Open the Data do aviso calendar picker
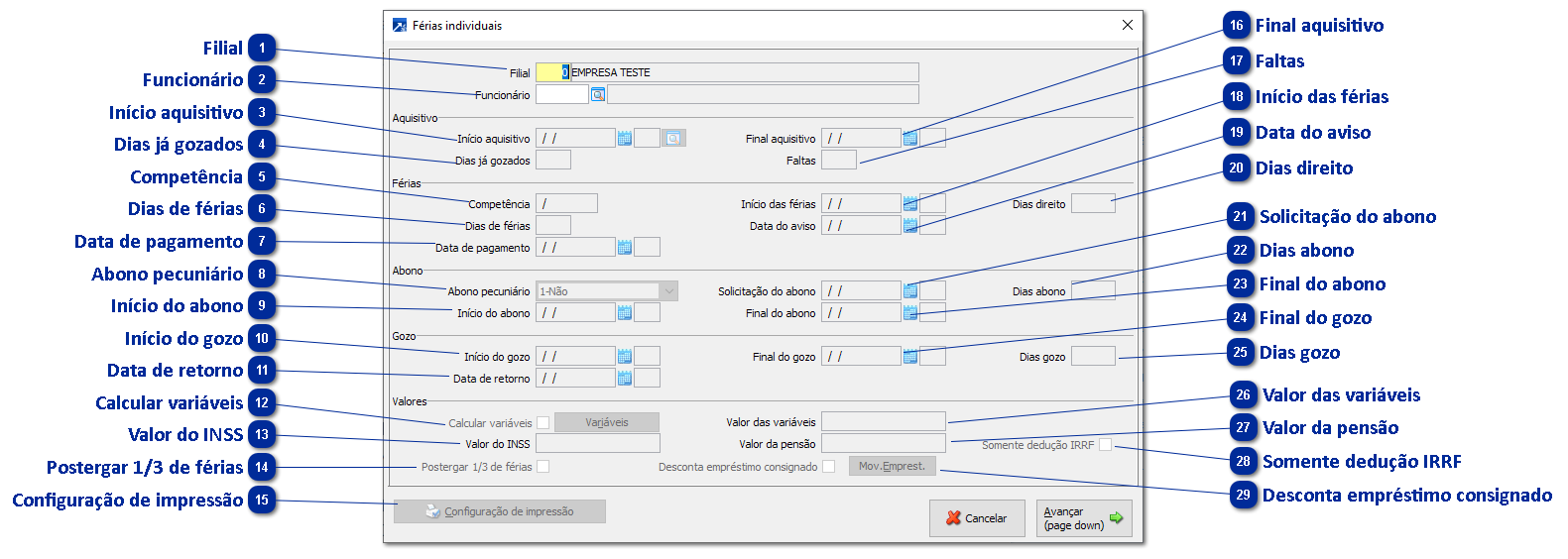 910,225
